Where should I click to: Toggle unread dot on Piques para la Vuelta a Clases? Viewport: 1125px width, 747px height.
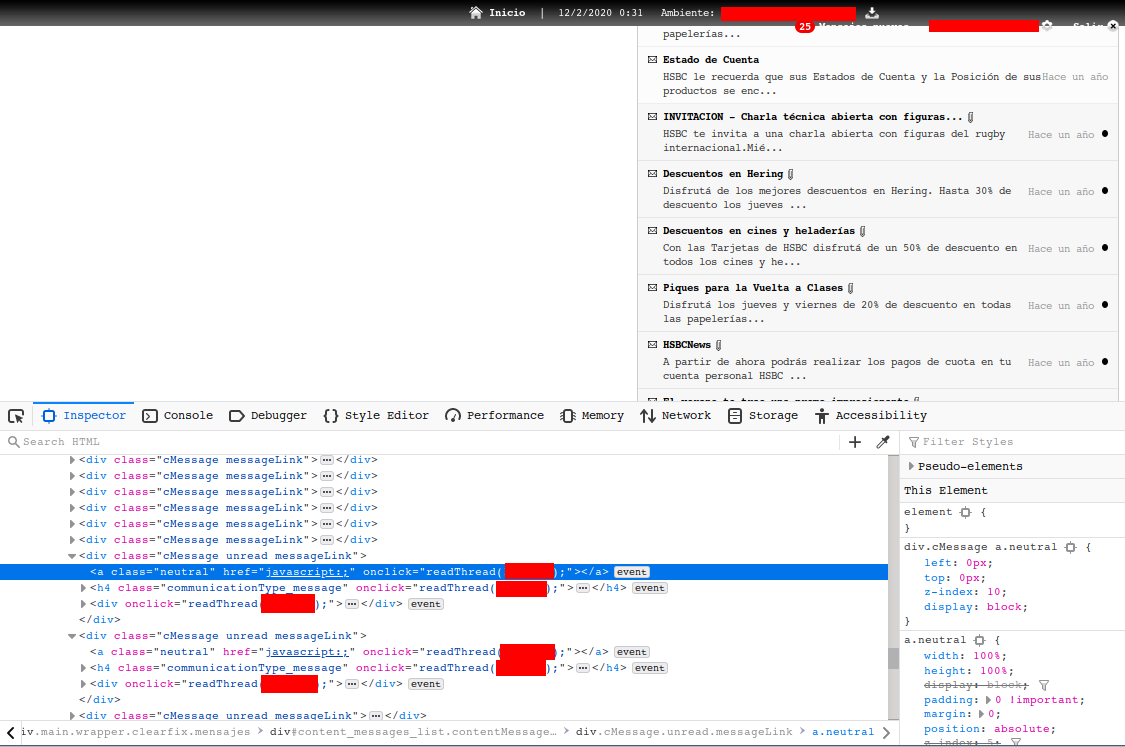tap(1105, 305)
